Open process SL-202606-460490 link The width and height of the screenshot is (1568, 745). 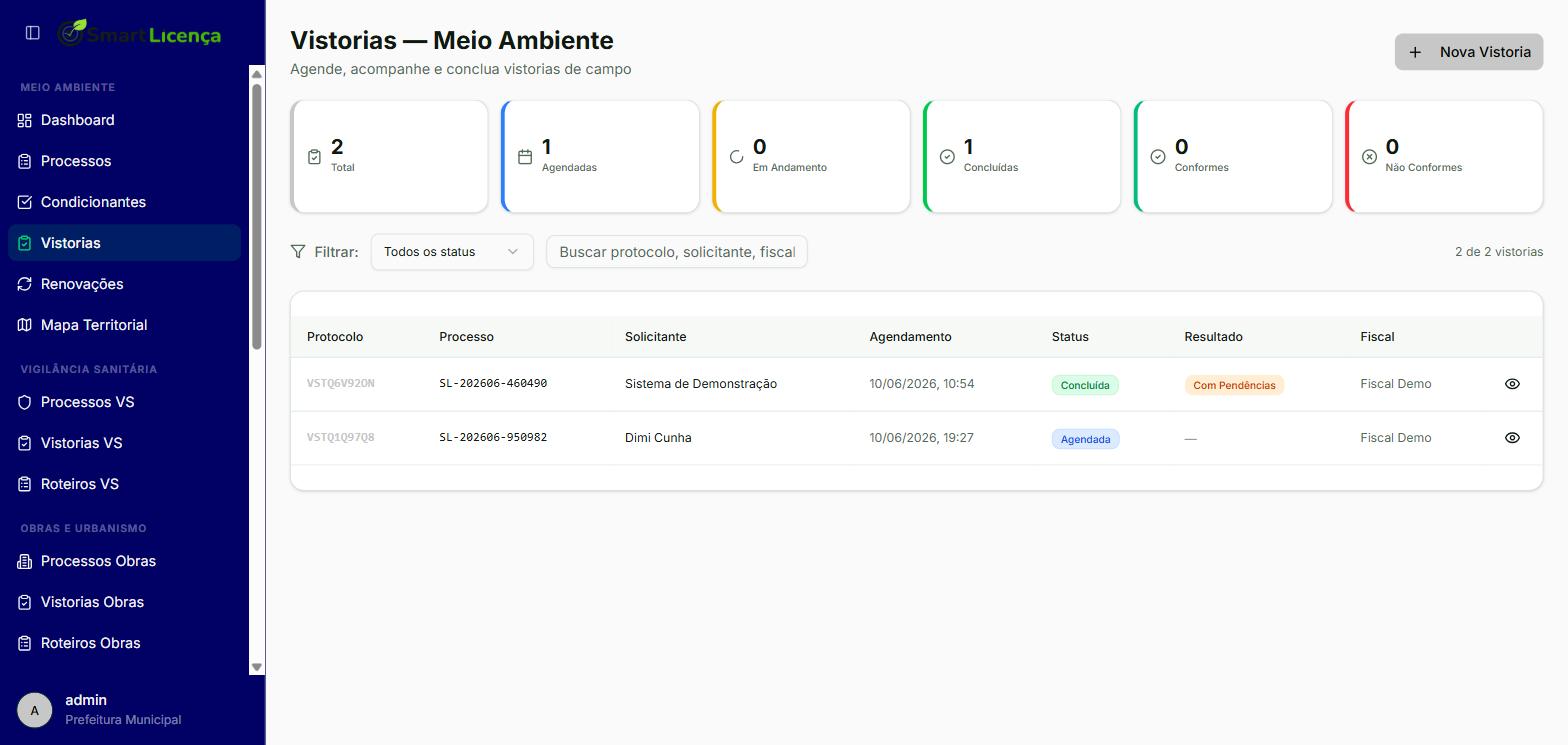pyautogui.click(x=493, y=383)
